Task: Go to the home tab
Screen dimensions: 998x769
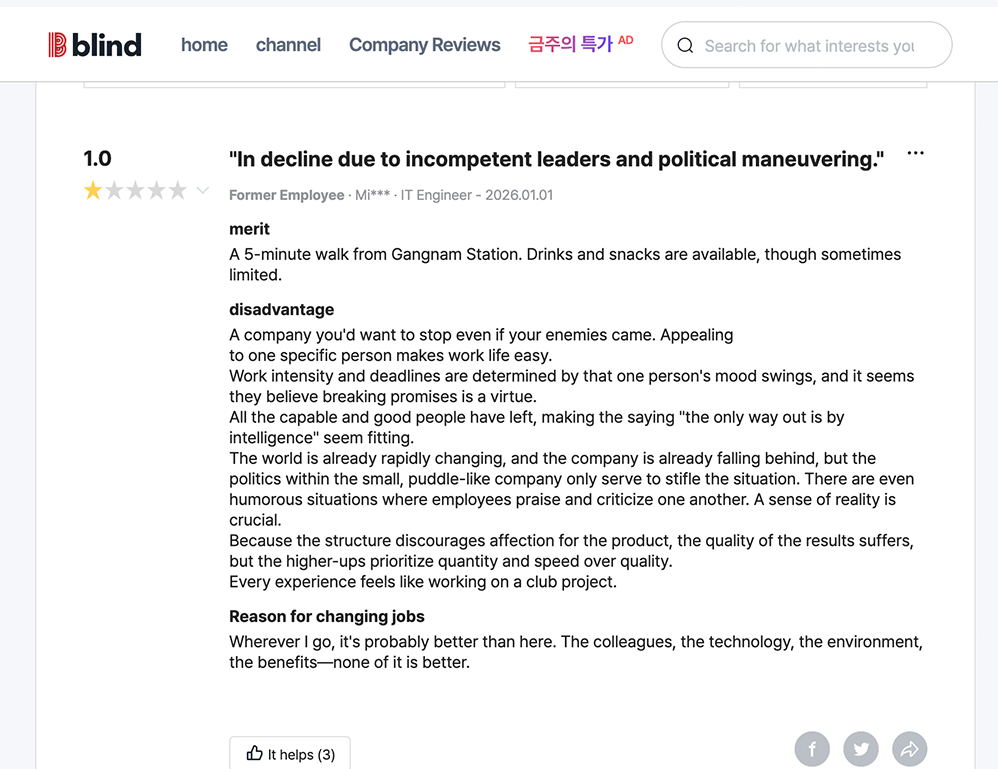Action: click(204, 45)
